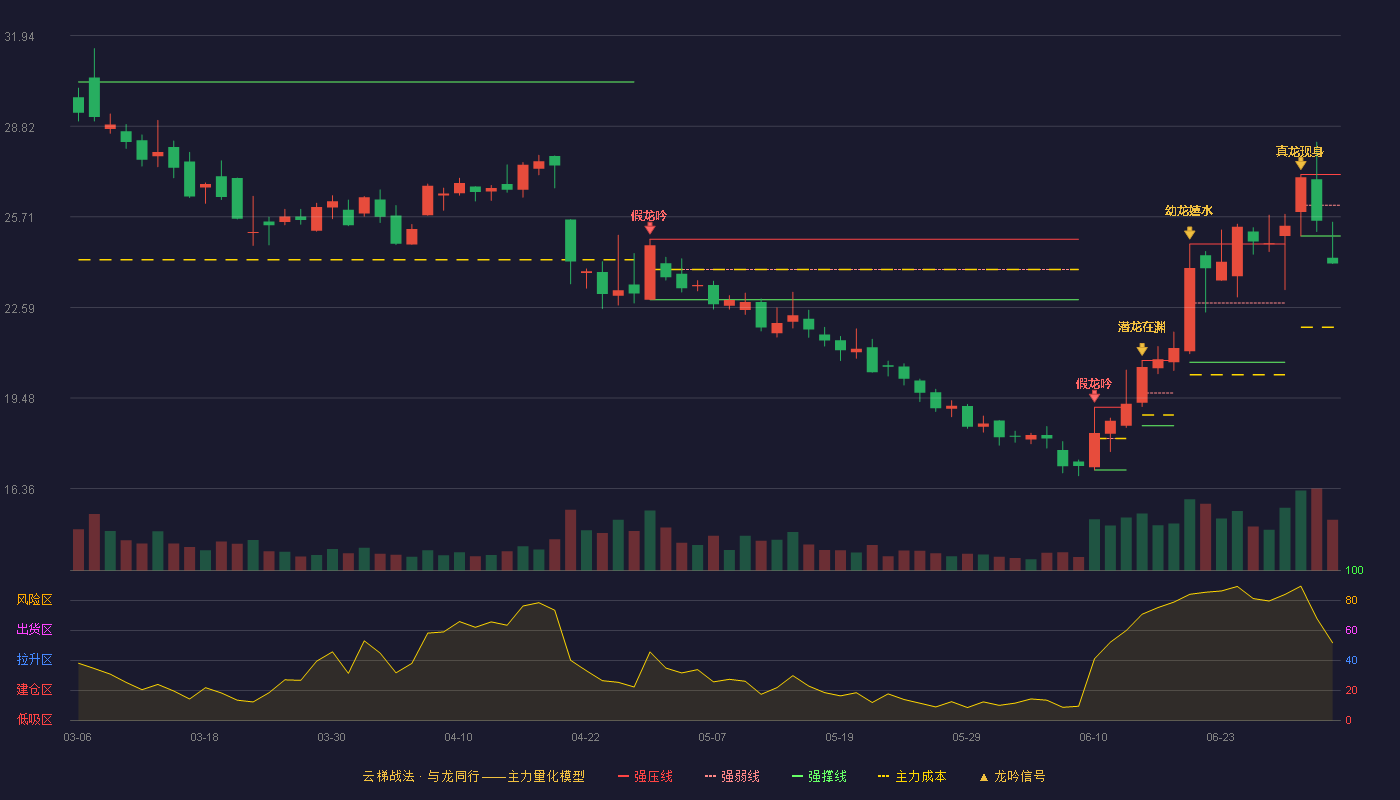Select the 低吸区 zone label

(x=35, y=719)
